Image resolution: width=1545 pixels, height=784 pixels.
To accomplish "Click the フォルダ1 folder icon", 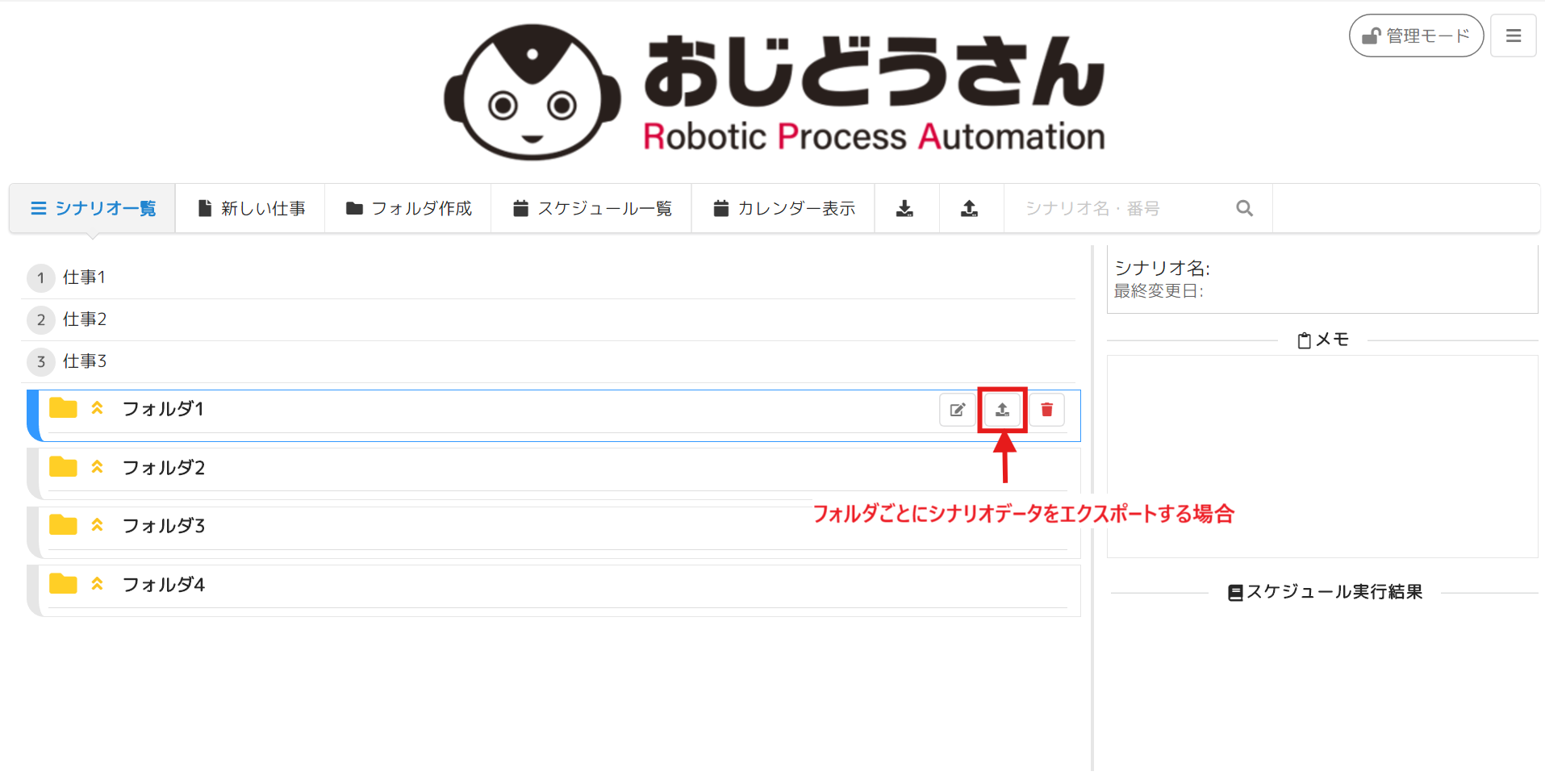I will coord(63,408).
